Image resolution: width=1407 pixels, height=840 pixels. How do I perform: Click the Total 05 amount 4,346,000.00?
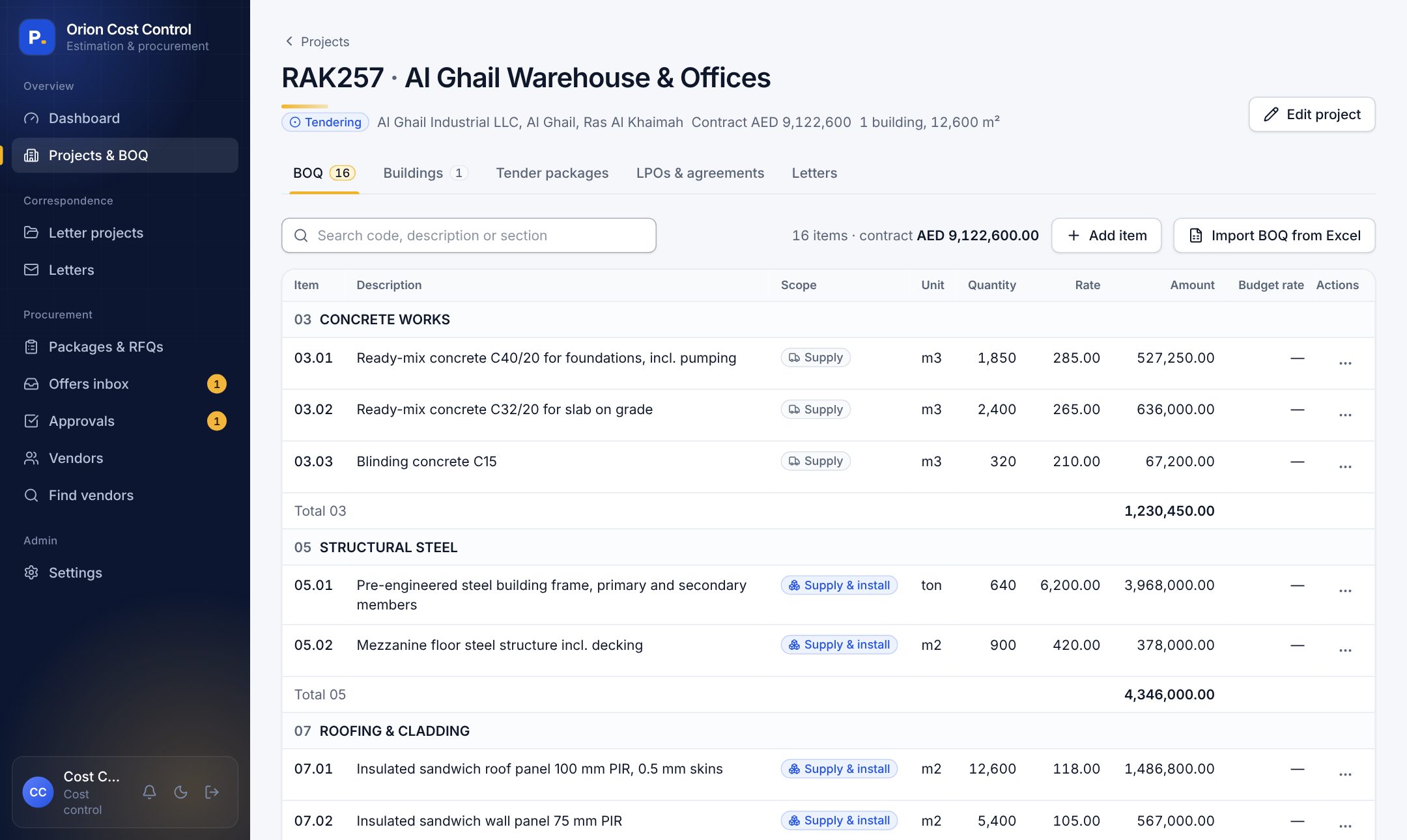click(1169, 694)
